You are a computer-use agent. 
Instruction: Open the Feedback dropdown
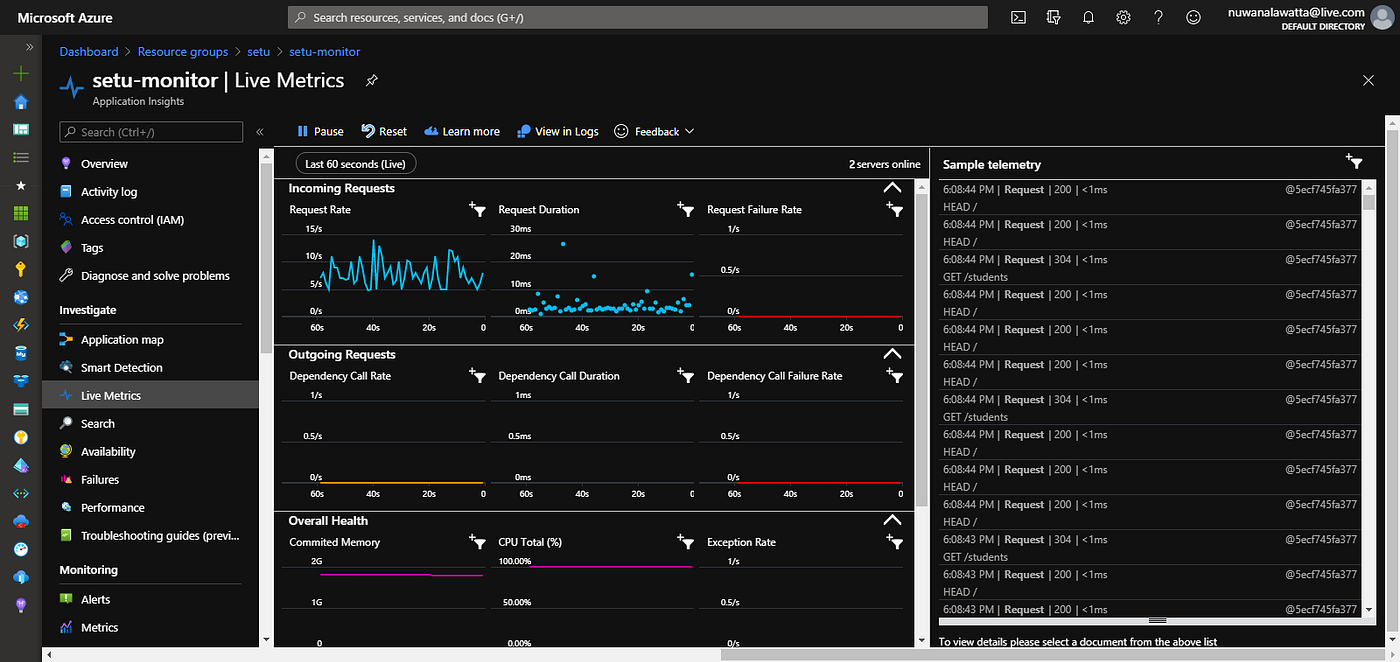(653, 131)
